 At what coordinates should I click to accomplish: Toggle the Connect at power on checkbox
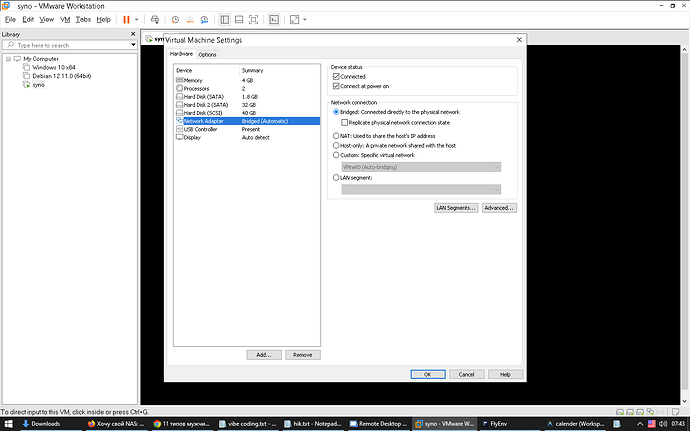point(336,86)
